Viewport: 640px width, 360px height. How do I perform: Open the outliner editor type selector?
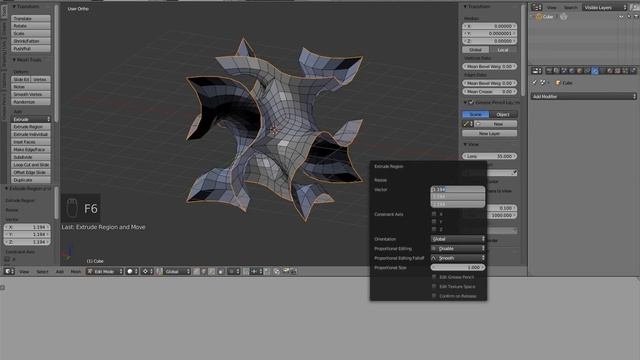536,7
